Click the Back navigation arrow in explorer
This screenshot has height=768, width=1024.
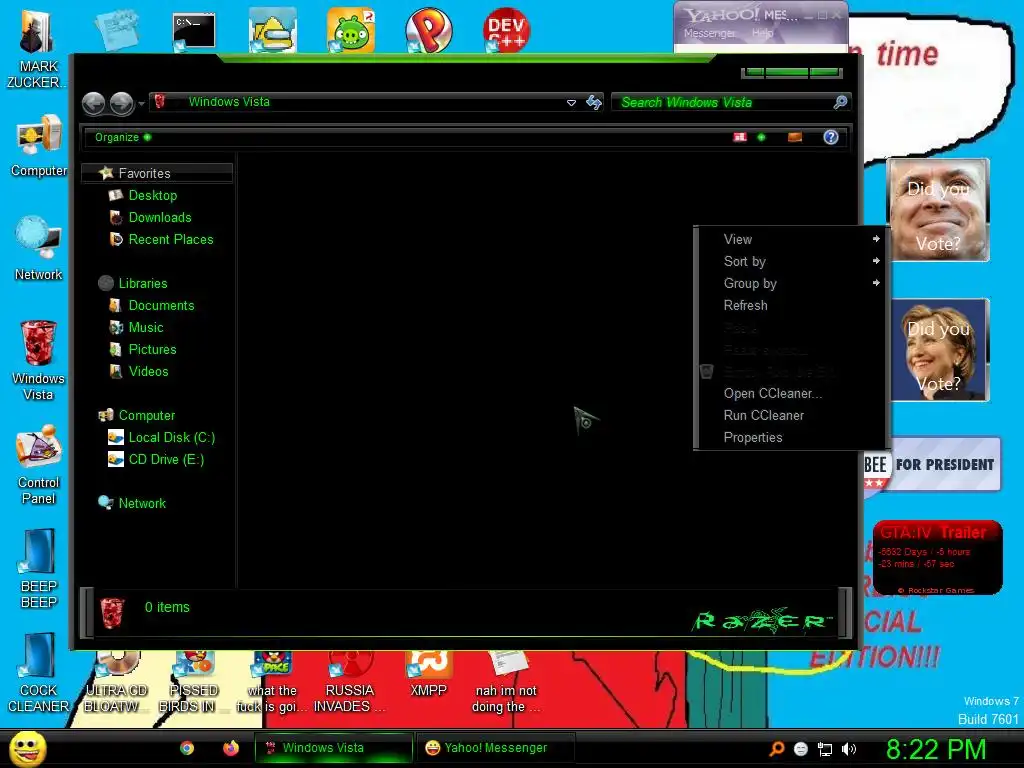[93, 103]
